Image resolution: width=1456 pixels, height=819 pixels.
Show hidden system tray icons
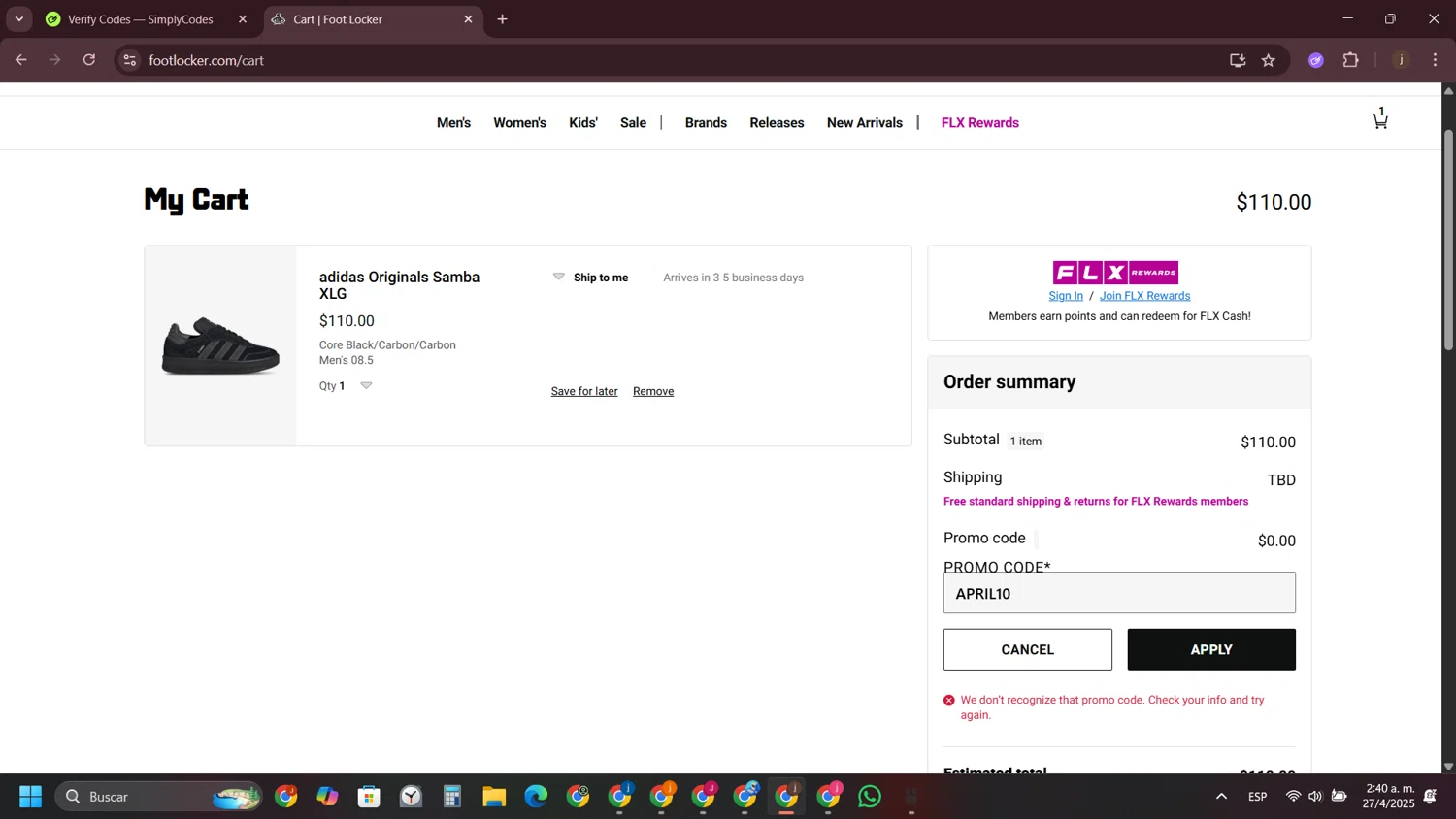(1221, 797)
